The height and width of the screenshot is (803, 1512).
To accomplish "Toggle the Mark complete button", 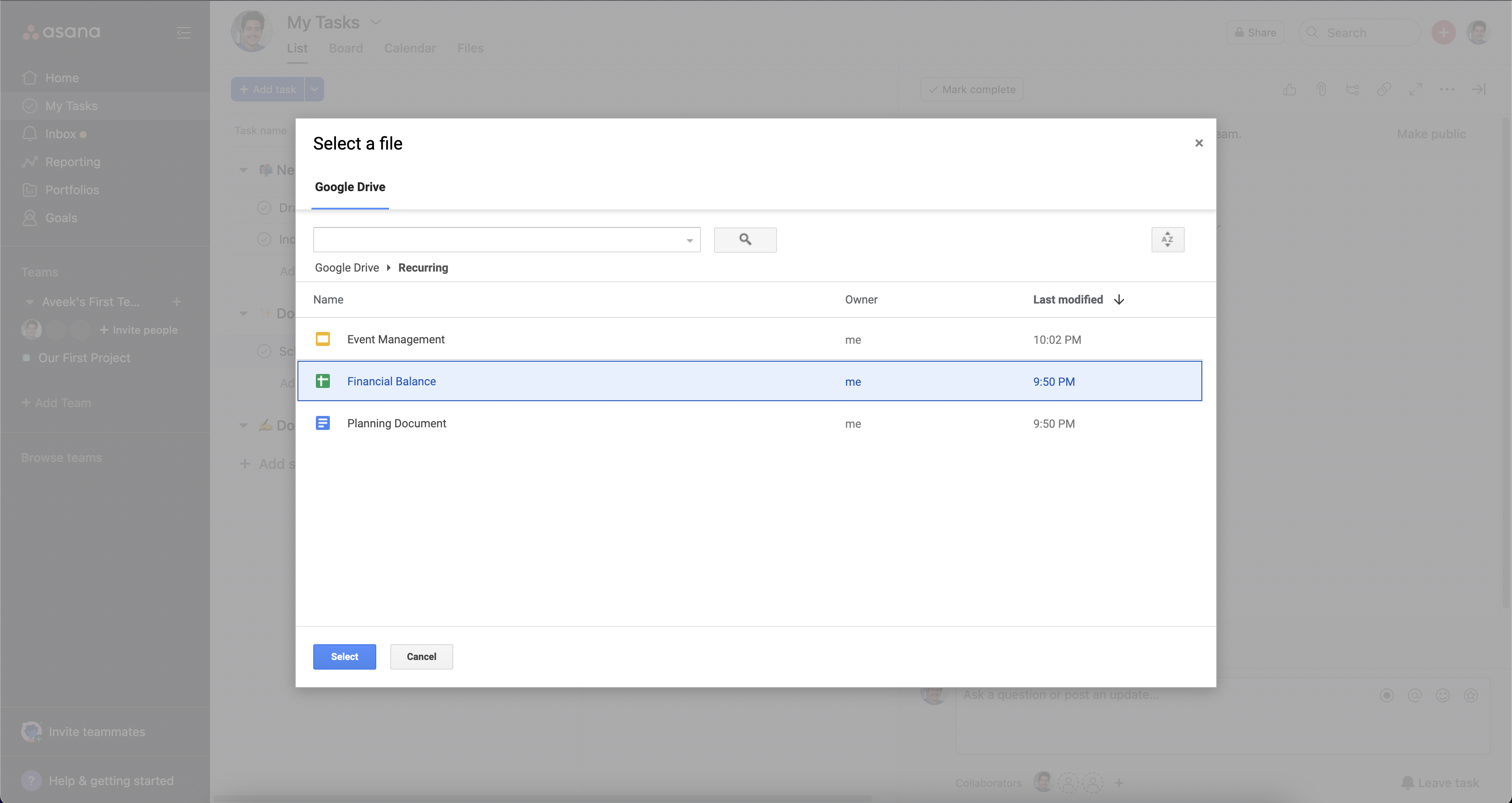I will tap(972, 89).
